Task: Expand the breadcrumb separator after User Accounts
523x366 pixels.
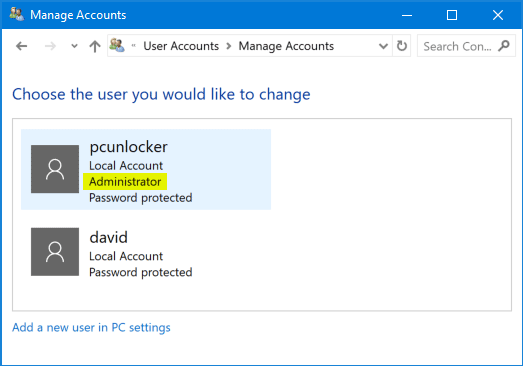Action: [x=229, y=46]
